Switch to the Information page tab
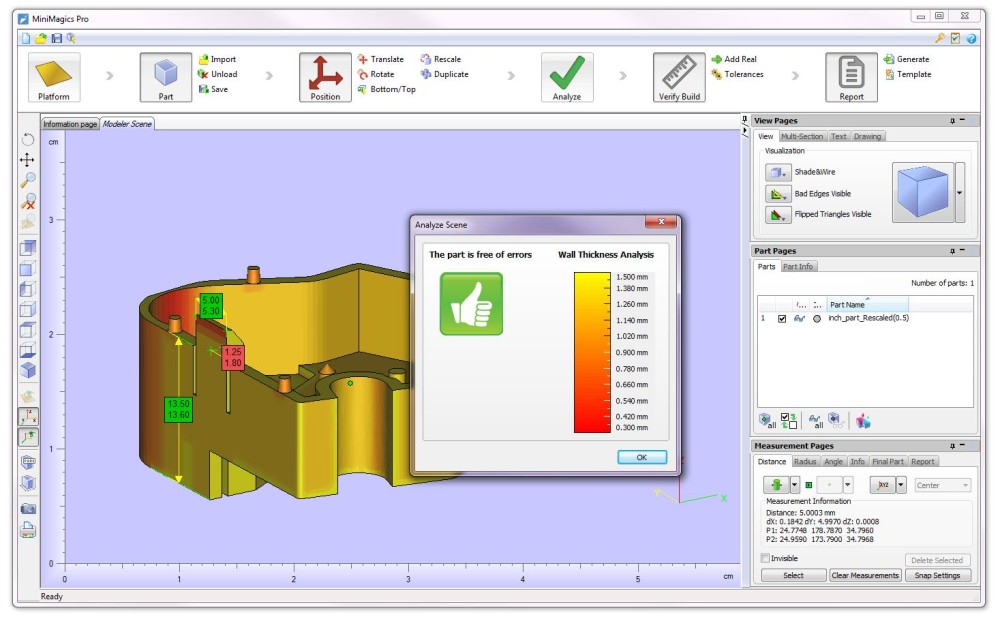1000x617 pixels. tap(70, 124)
